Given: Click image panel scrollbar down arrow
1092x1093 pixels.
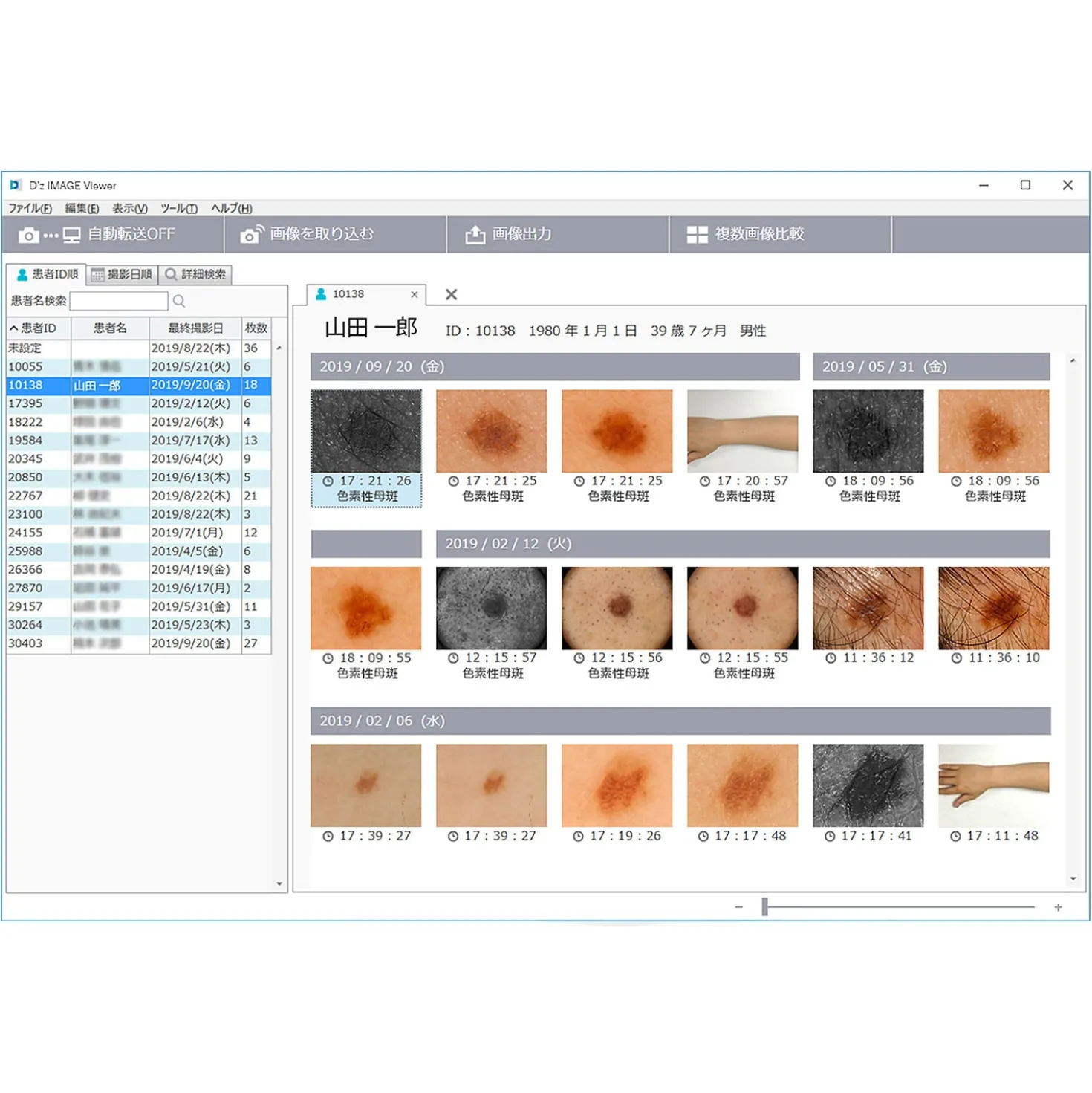Looking at the screenshot, I should click(1073, 879).
